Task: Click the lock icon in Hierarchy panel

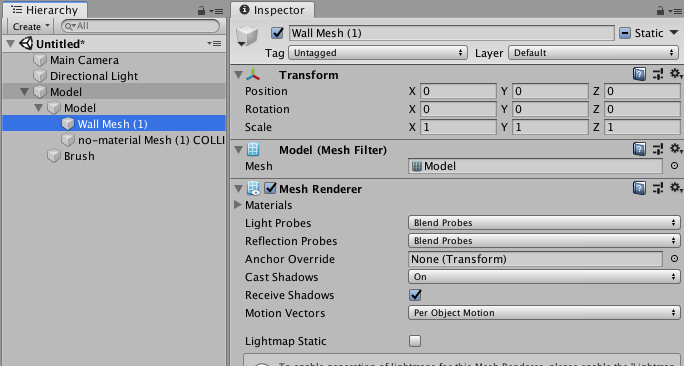Action: [x=201, y=10]
